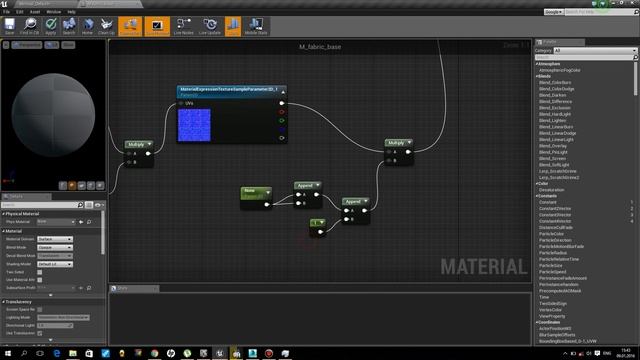Select the sphere preview shape icon

coord(72,186)
